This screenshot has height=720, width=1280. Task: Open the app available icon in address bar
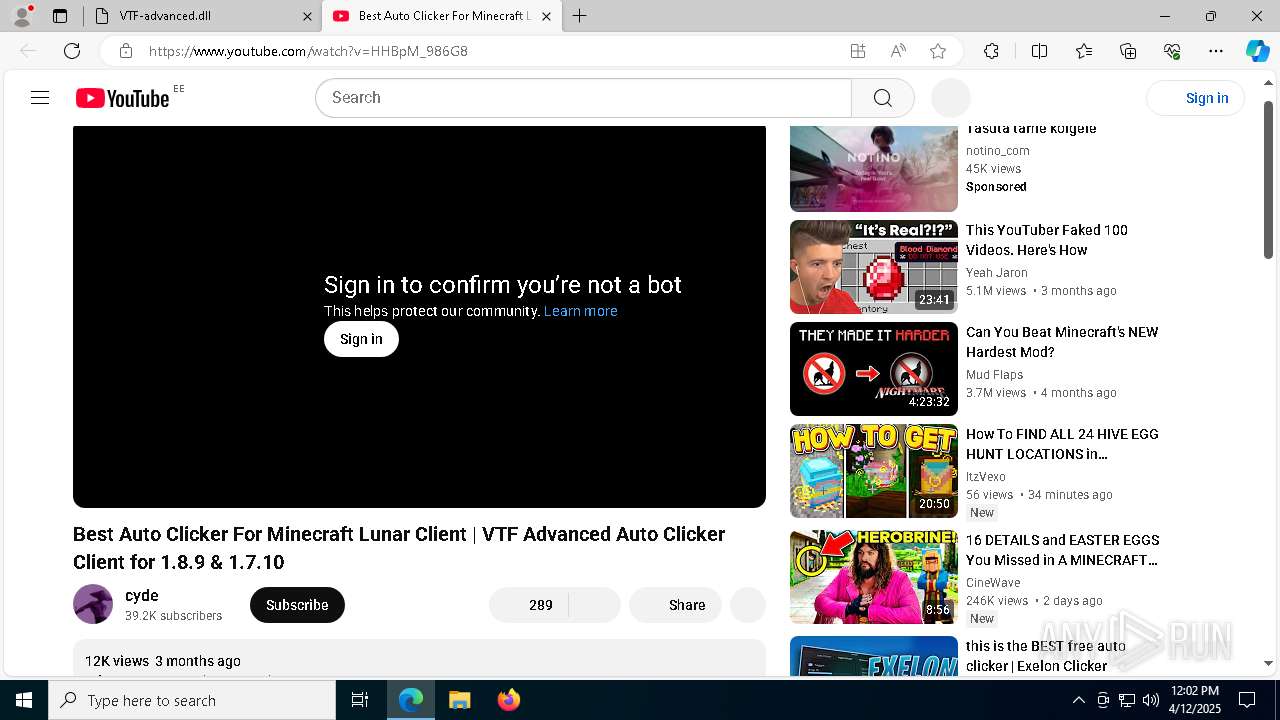click(x=858, y=51)
